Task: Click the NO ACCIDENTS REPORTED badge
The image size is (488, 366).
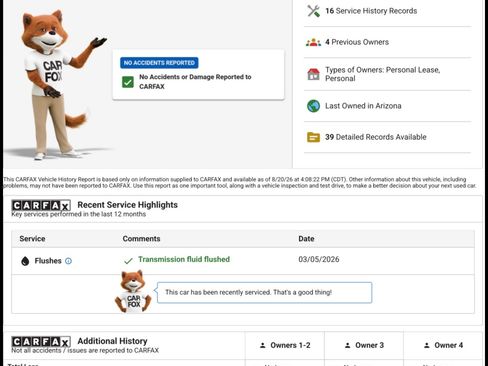Action: pos(159,63)
